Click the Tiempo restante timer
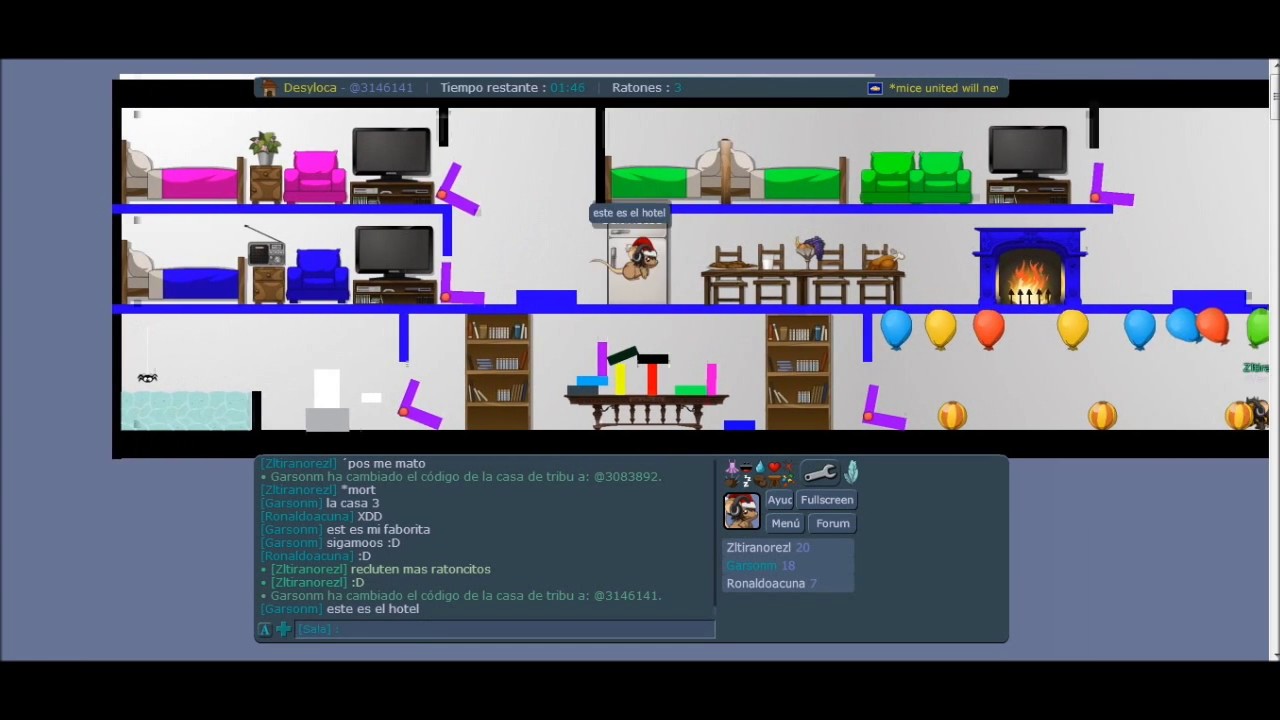Viewport: 1280px width, 720px height. click(x=512, y=88)
